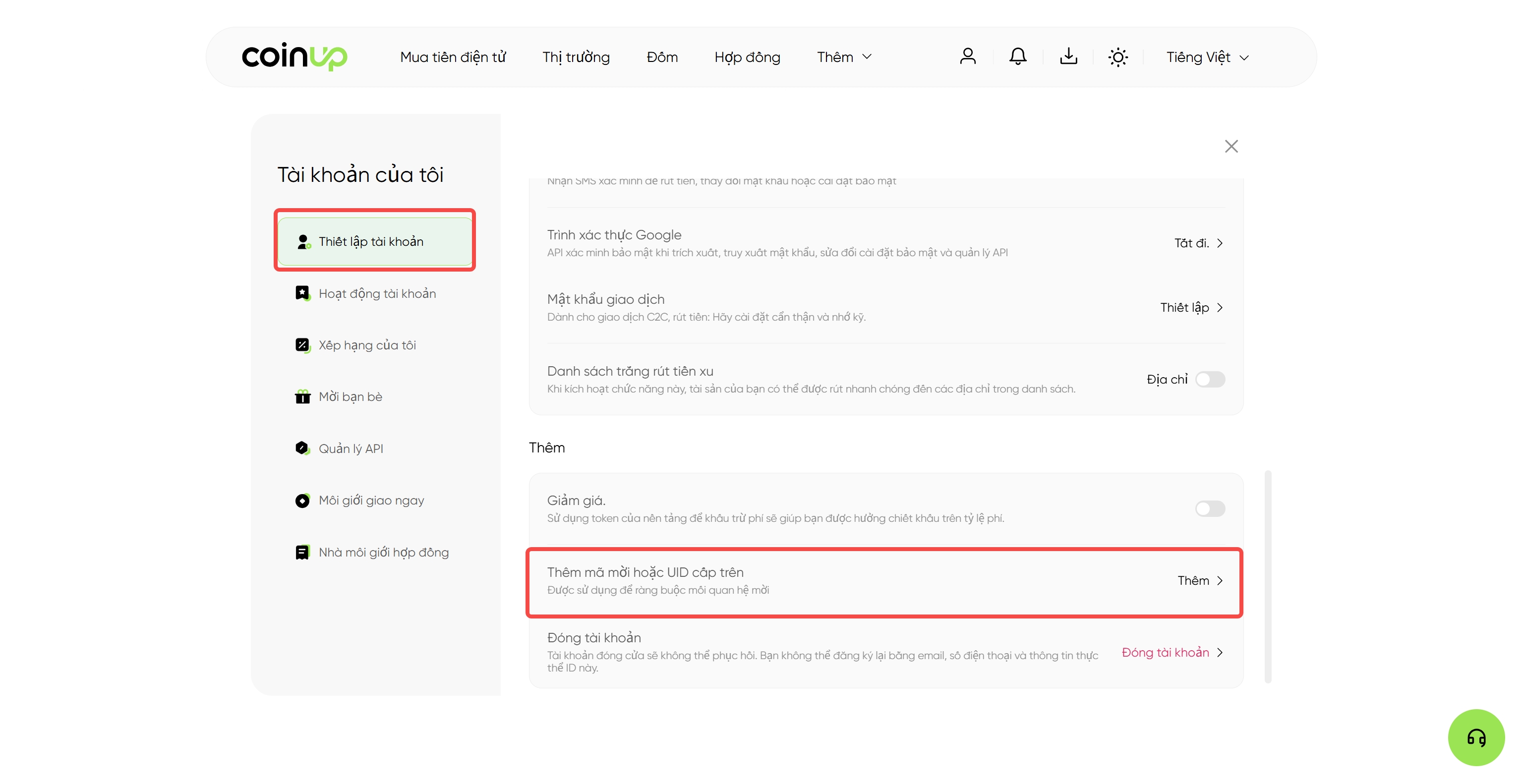Image resolution: width=1523 pixels, height=784 pixels.
Task: Toggle the Giảm giá switch
Action: (1210, 508)
